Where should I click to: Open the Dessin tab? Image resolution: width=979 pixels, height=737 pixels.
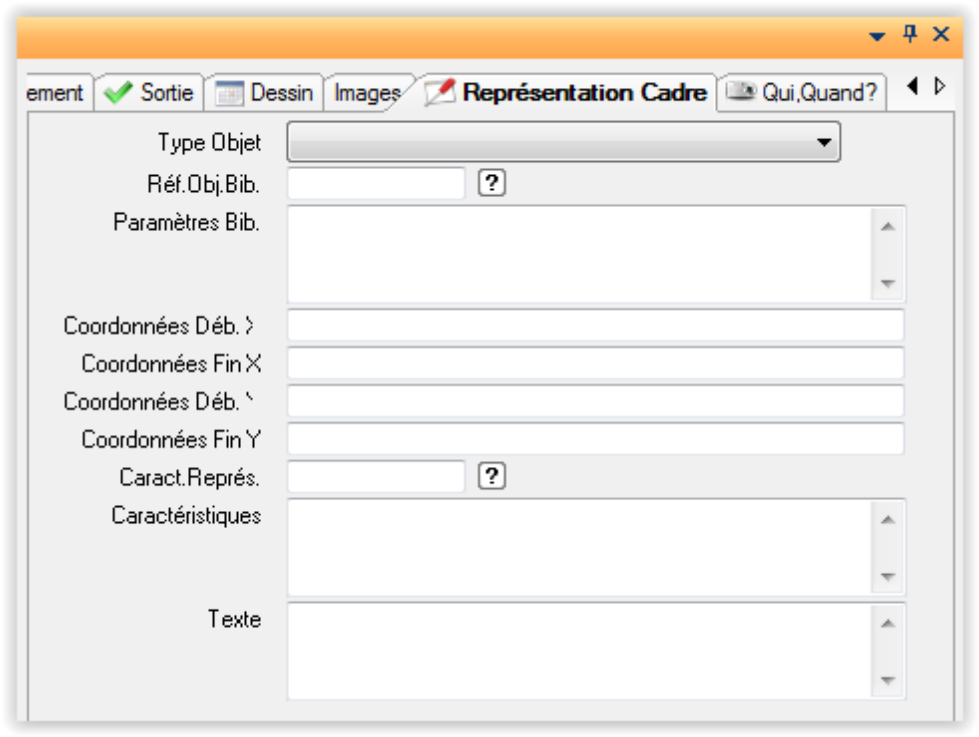265,93
